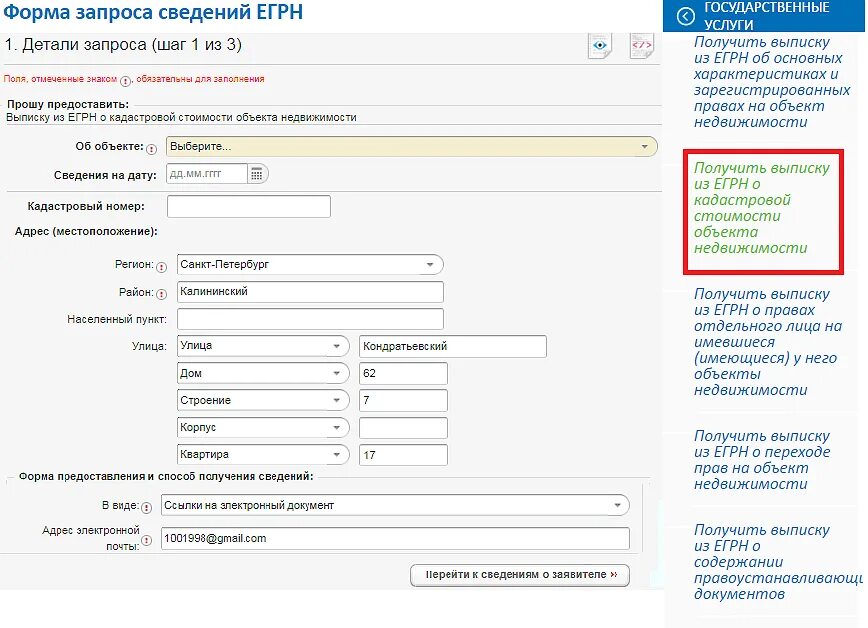
Task: Click the Район field containing Калининский
Action: 310,292
